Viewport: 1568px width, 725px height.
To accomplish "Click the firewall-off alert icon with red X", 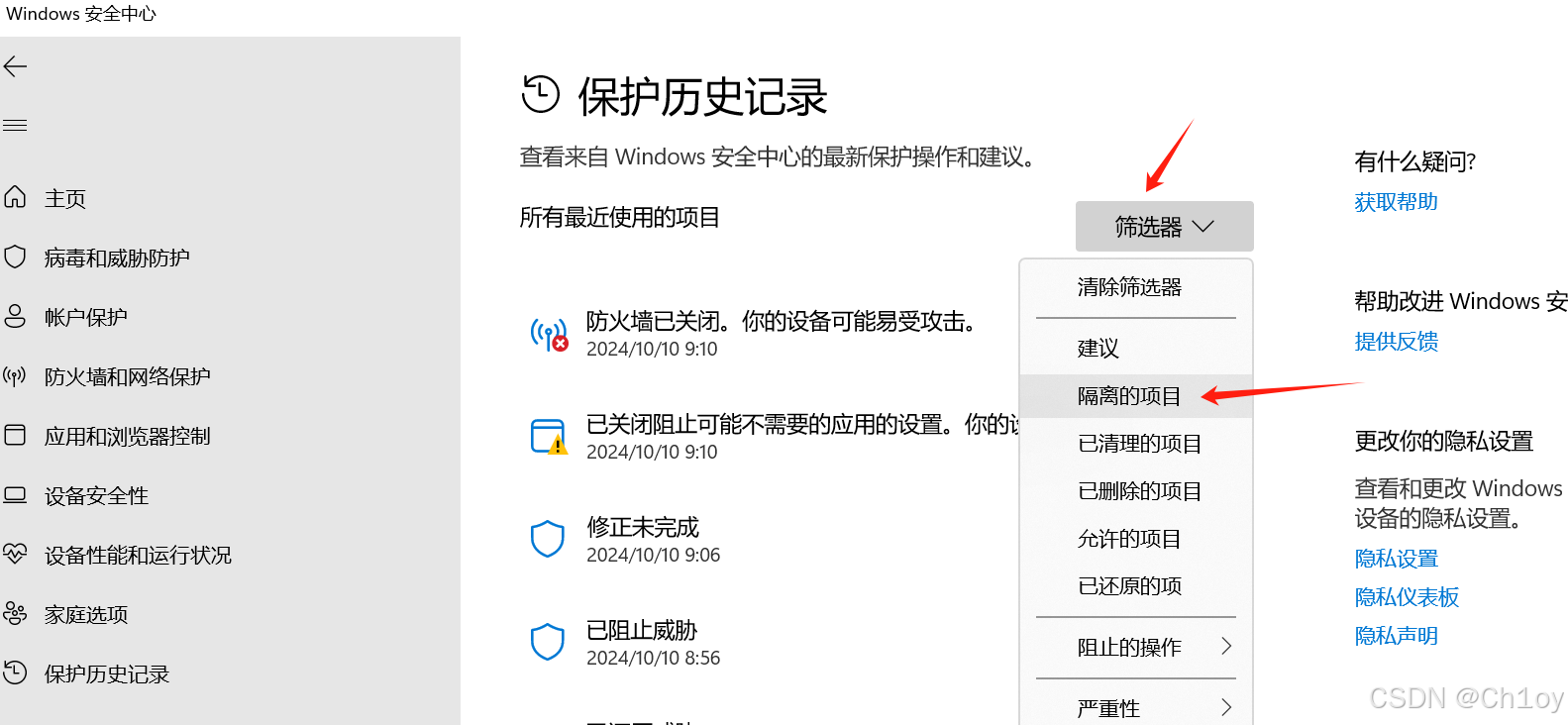I will 549,335.
